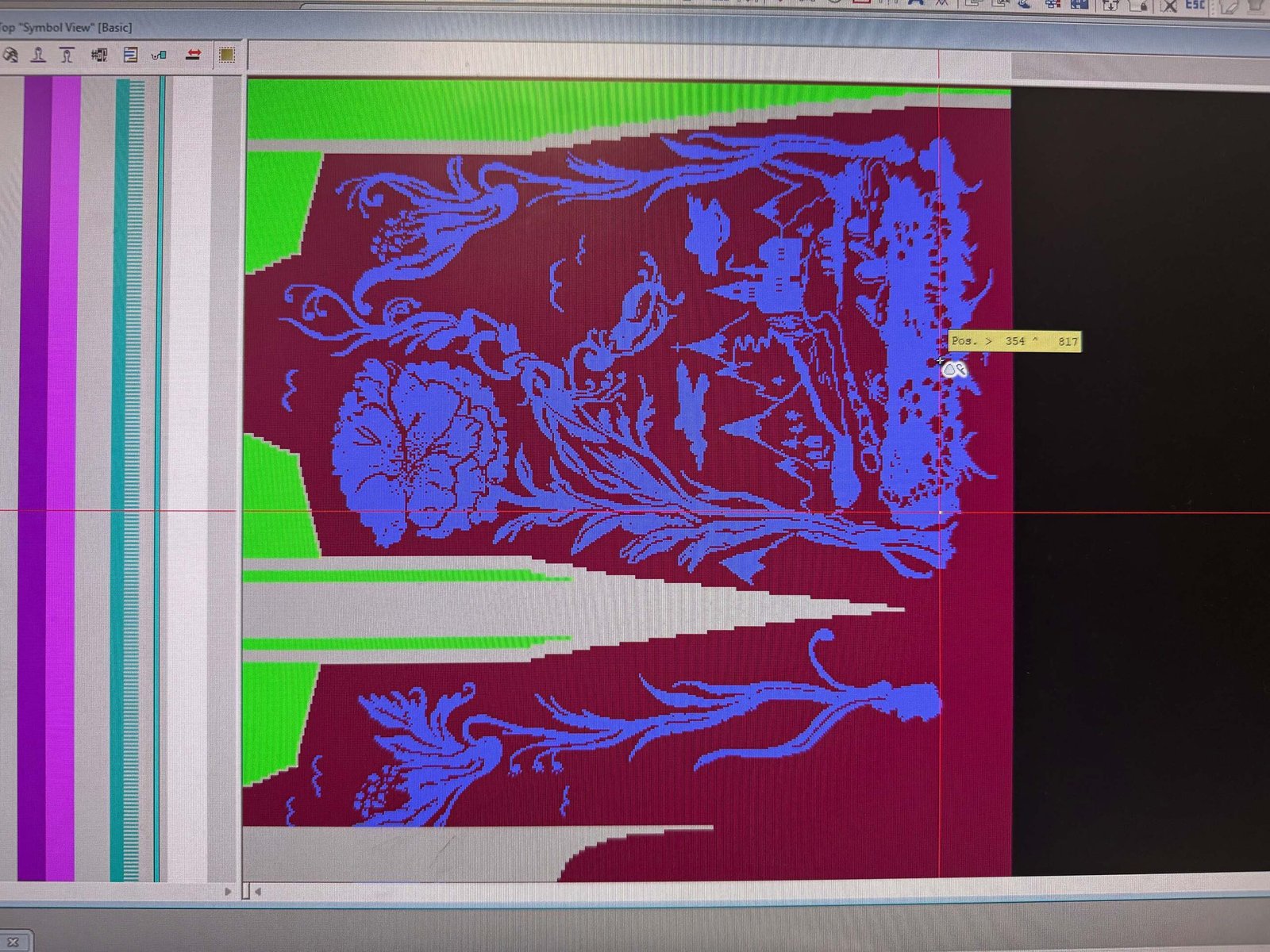This screenshot has width=1270, height=952.
Task: Click the stamp icon with base line below
Action: (38, 55)
